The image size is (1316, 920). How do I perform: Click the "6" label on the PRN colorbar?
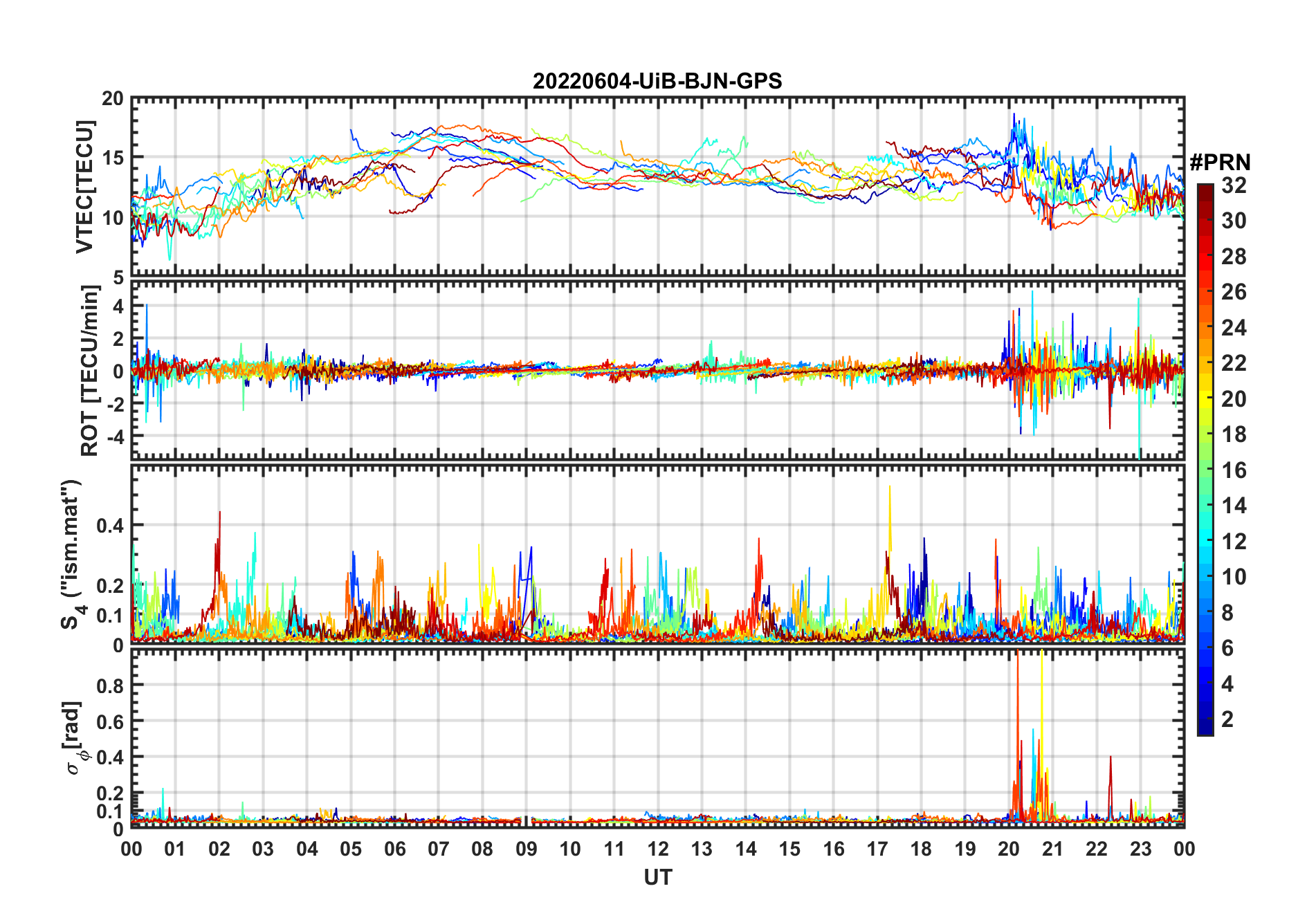pyautogui.click(x=1228, y=648)
